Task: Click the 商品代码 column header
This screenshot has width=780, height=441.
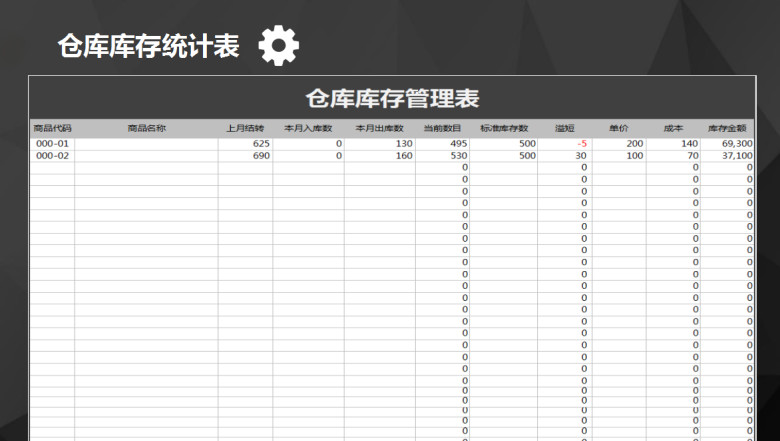Action: [52, 128]
